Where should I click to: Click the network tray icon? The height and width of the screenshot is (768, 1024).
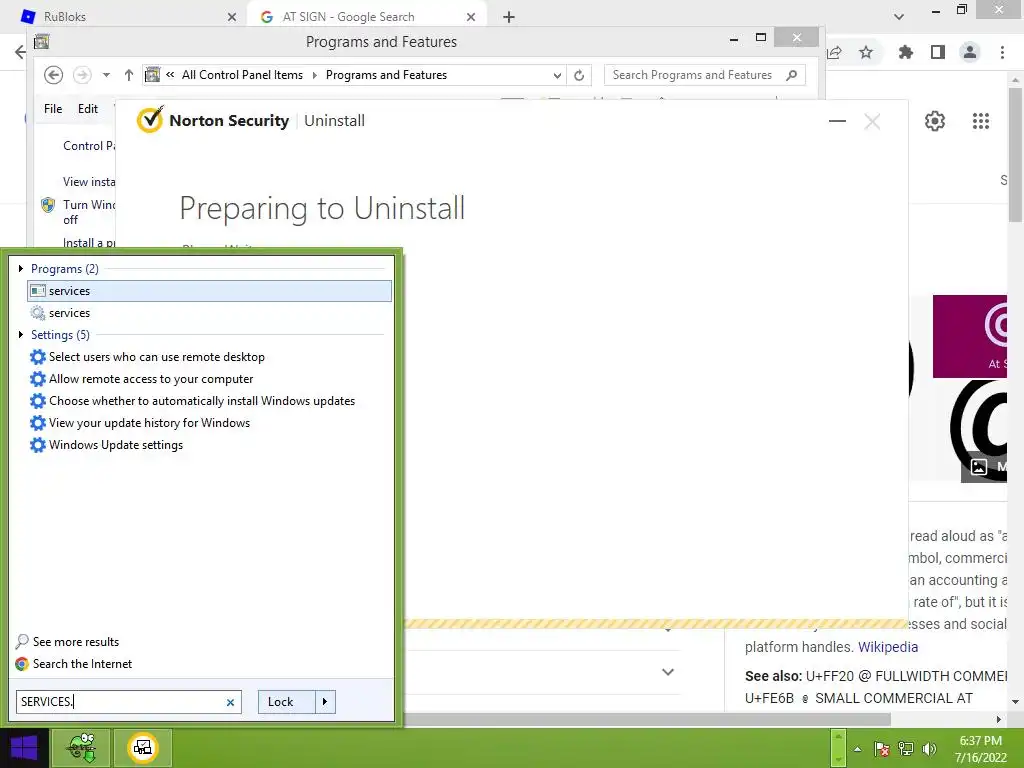pos(906,749)
